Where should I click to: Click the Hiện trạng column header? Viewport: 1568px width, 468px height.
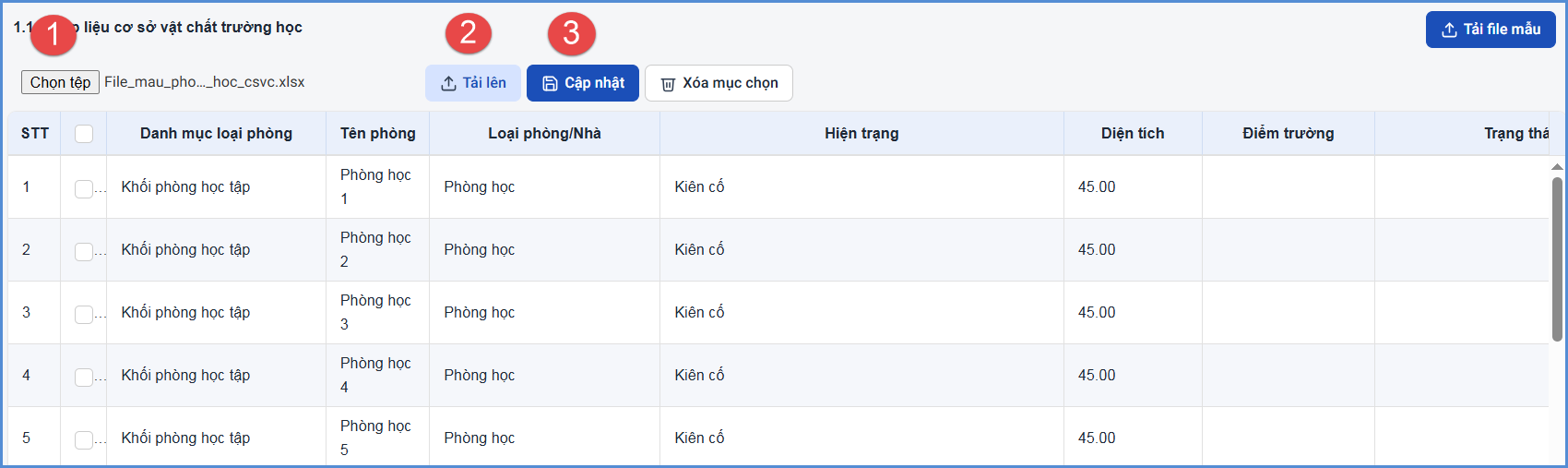click(861, 134)
